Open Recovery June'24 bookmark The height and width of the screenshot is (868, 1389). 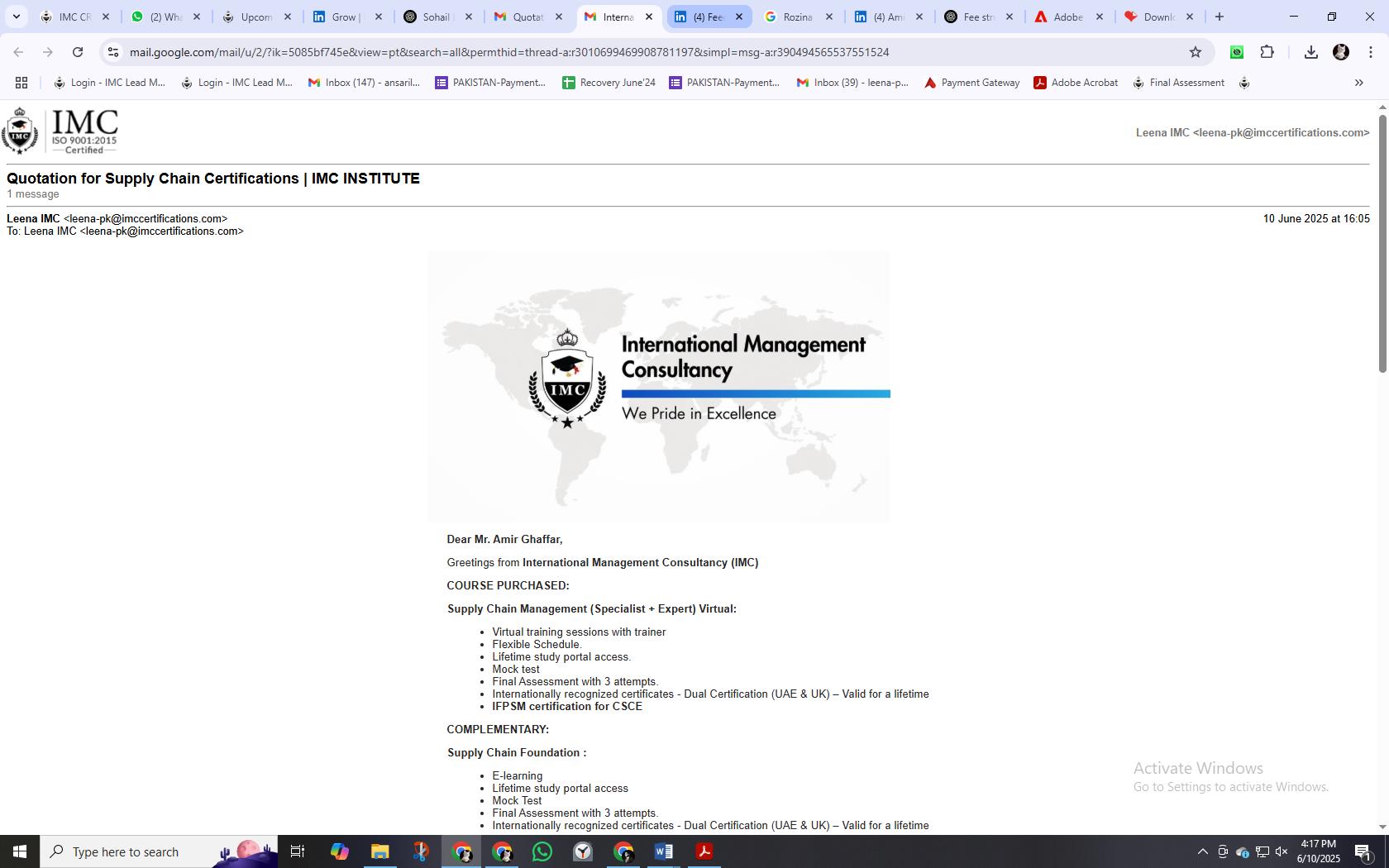point(609,83)
